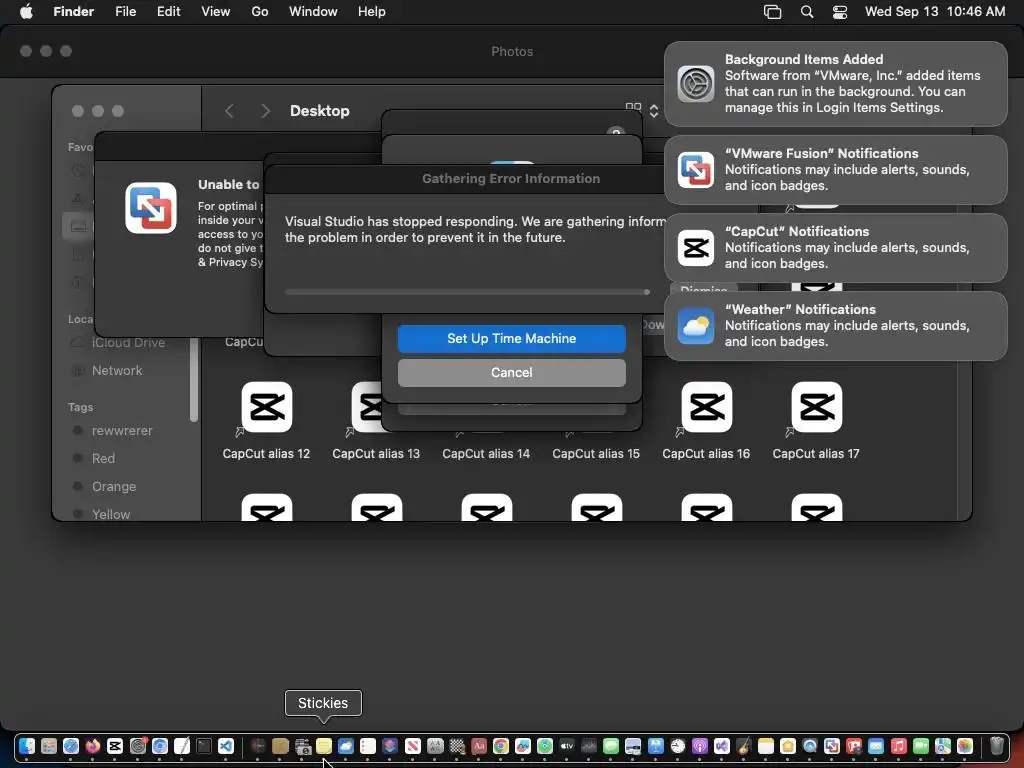Open Control Center in menu bar
This screenshot has width=1024, height=768.
[x=840, y=12]
